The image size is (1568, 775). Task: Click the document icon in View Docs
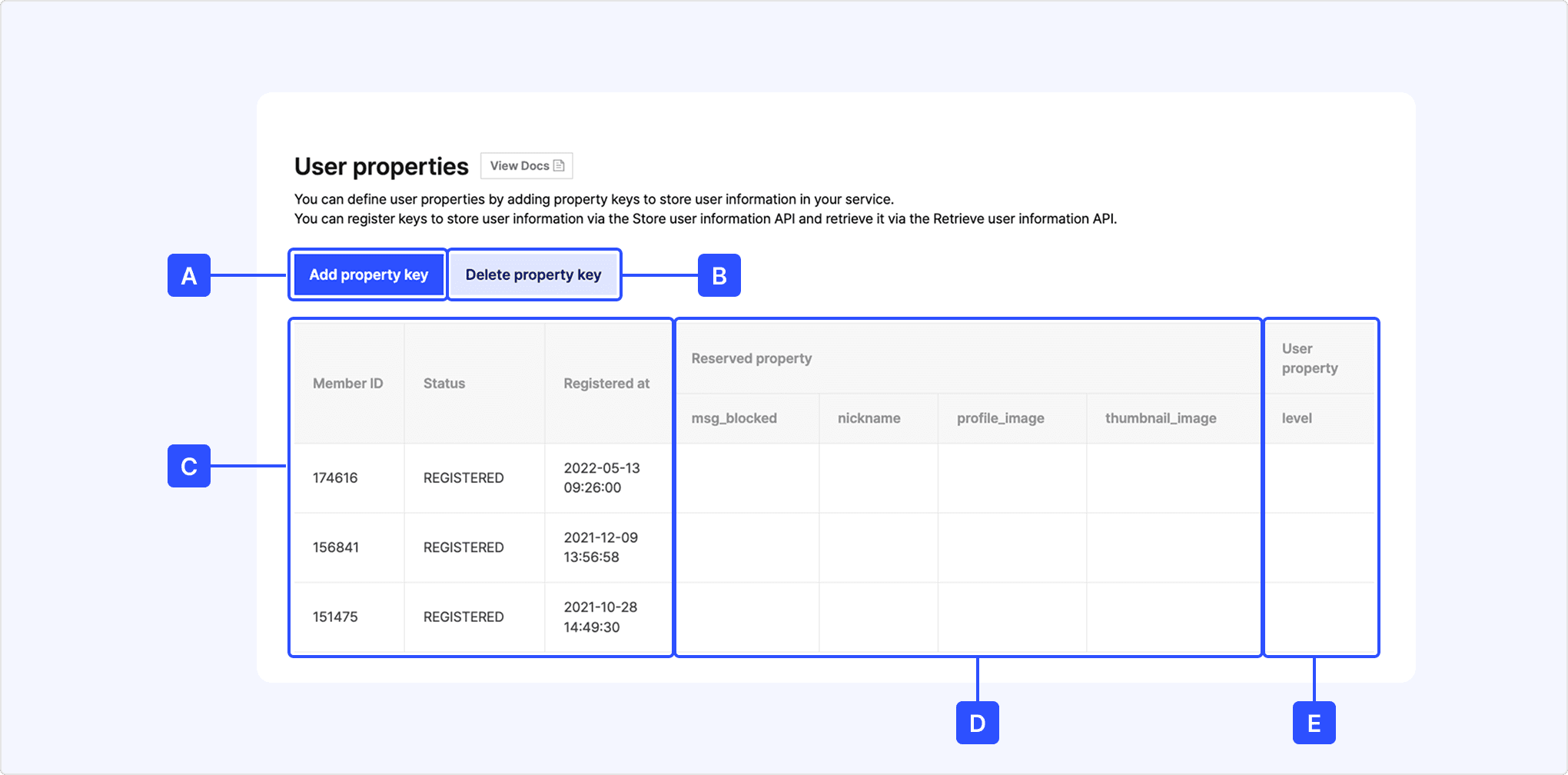tap(559, 166)
